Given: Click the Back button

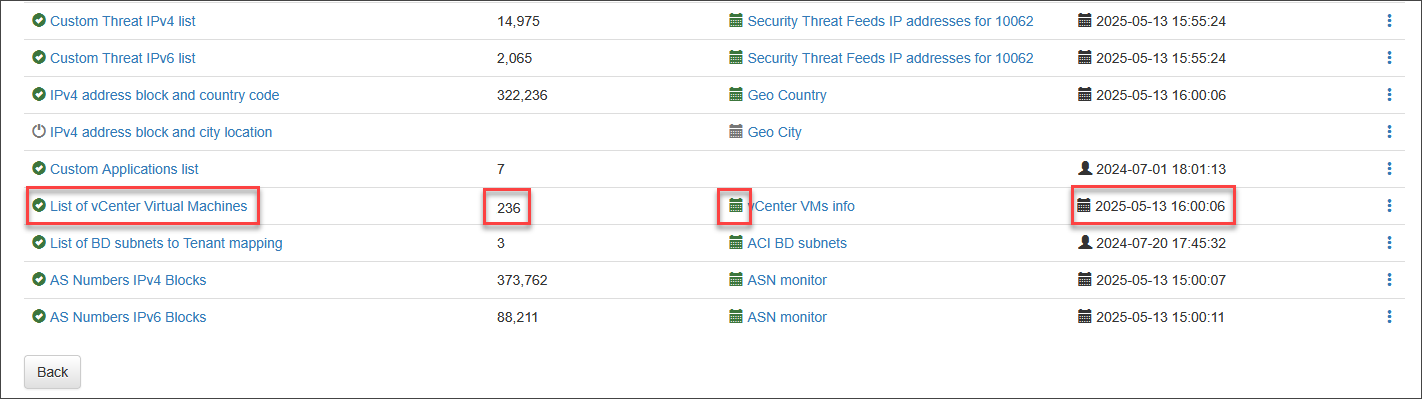Looking at the screenshot, I should tap(52, 372).
